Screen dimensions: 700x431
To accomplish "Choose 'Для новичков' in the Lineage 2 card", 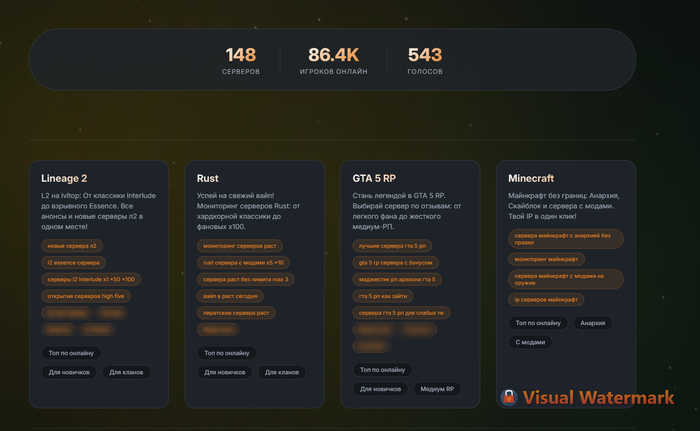I will tap(69, 372).
